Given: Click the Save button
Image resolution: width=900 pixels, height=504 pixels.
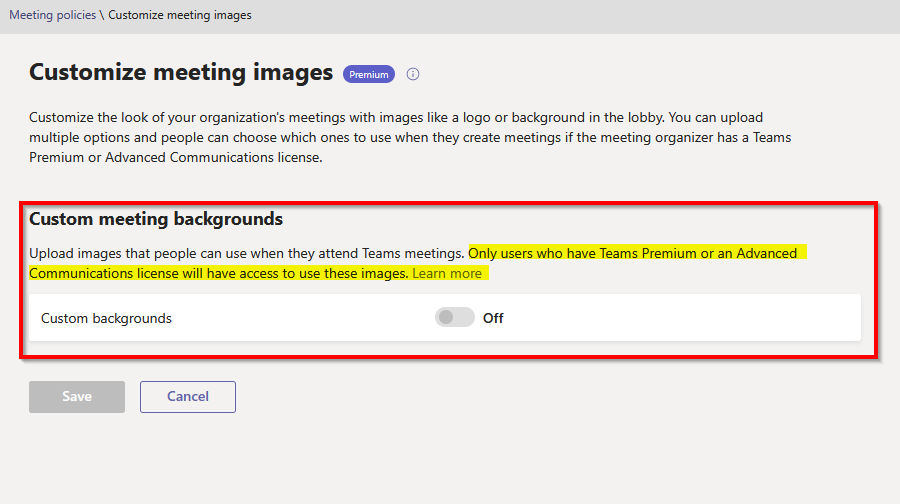Looking at the screenshot, I should click(77, 397).
